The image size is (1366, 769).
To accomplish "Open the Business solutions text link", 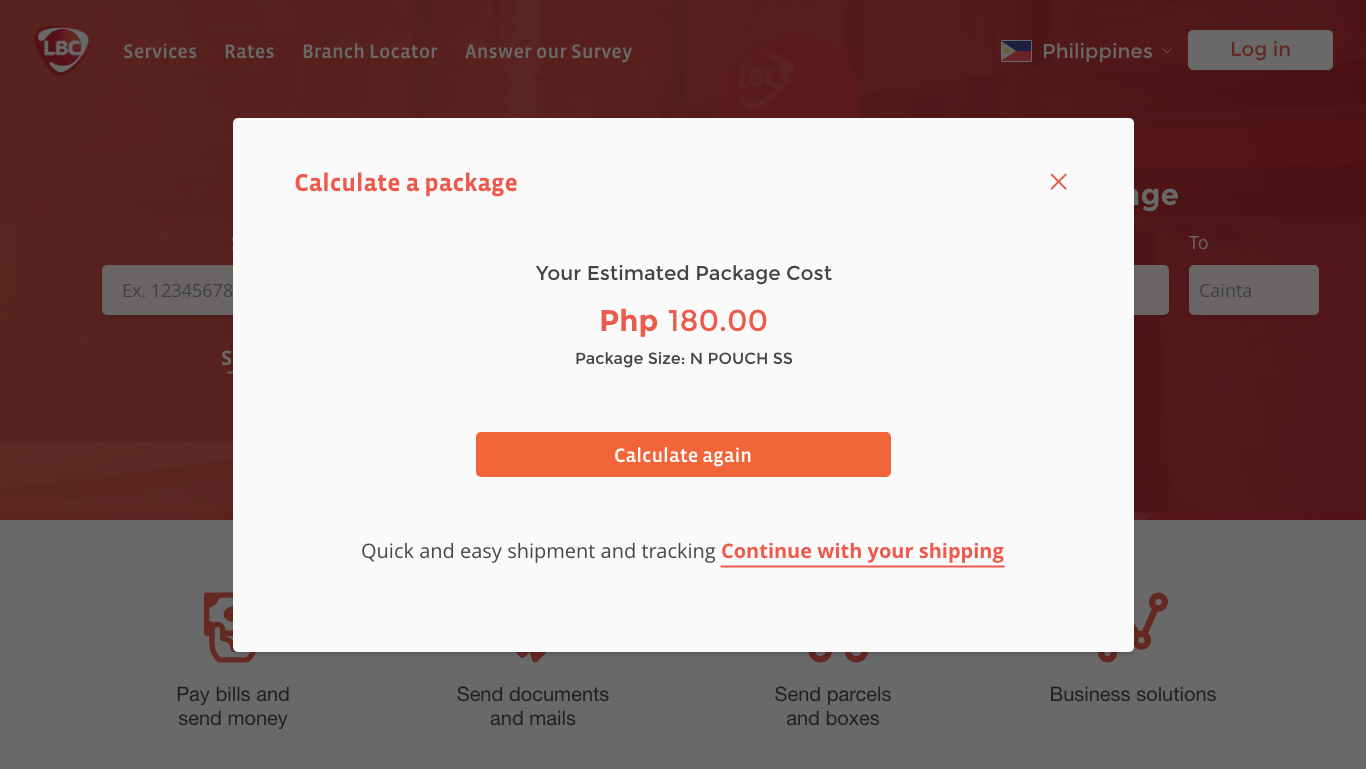I will coord(1133,694).
